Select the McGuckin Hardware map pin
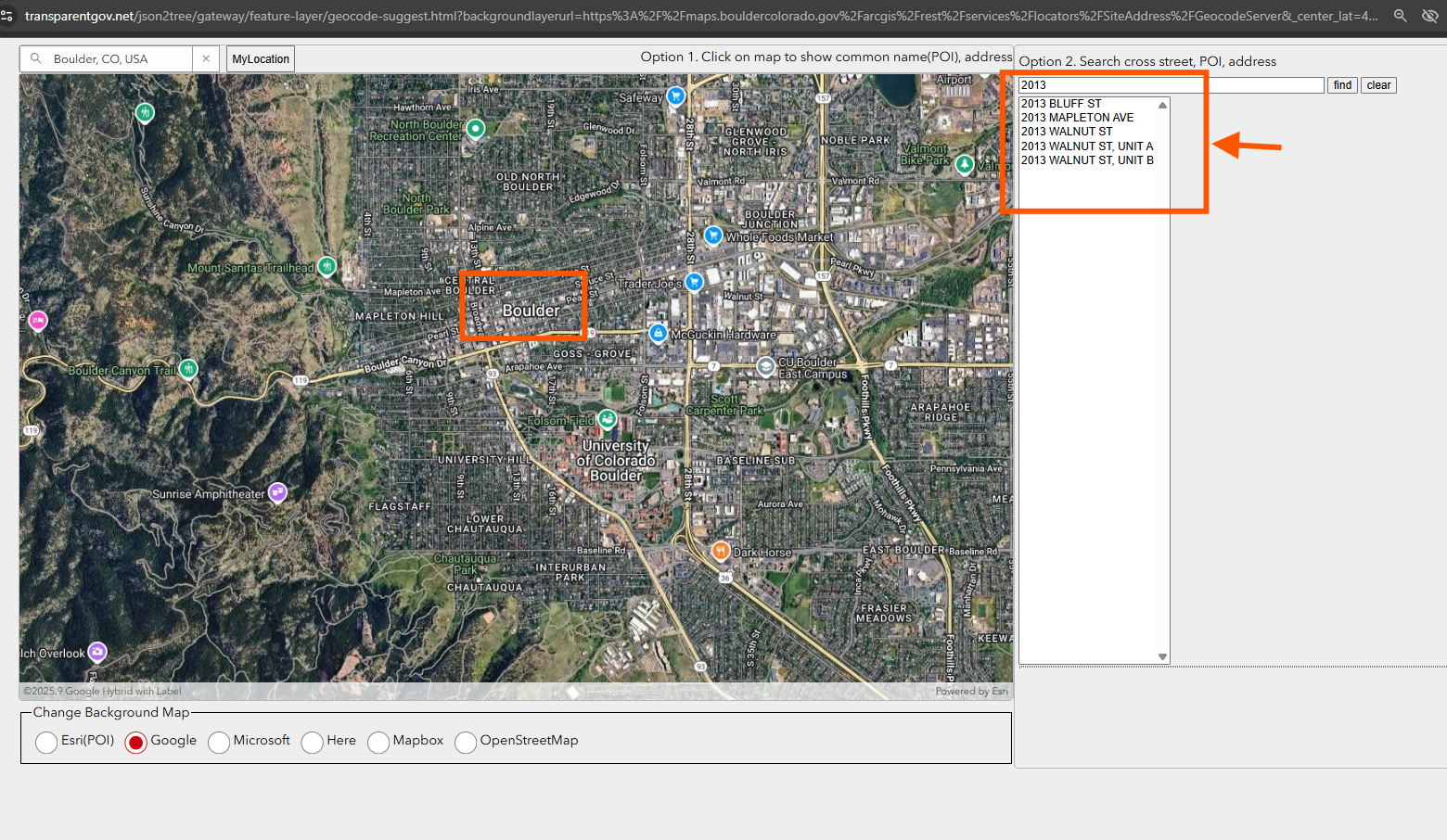Viewport: 1447px width, 840px height. 658,333
